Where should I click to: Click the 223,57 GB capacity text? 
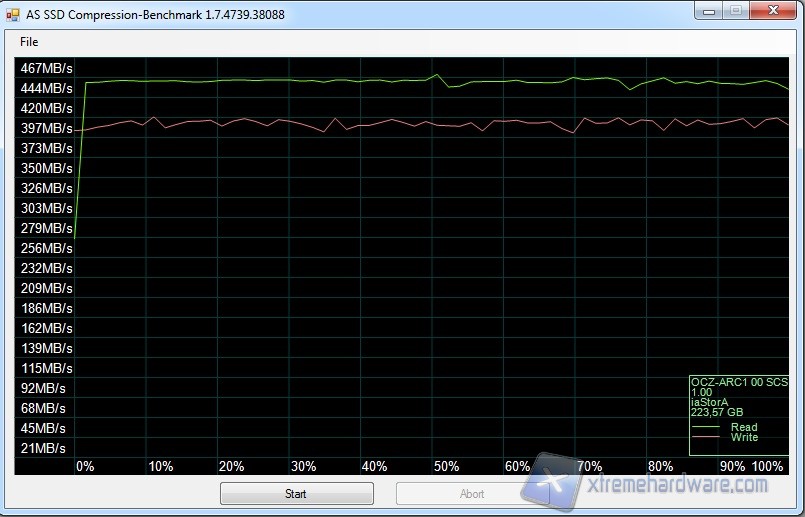point(717,412)
